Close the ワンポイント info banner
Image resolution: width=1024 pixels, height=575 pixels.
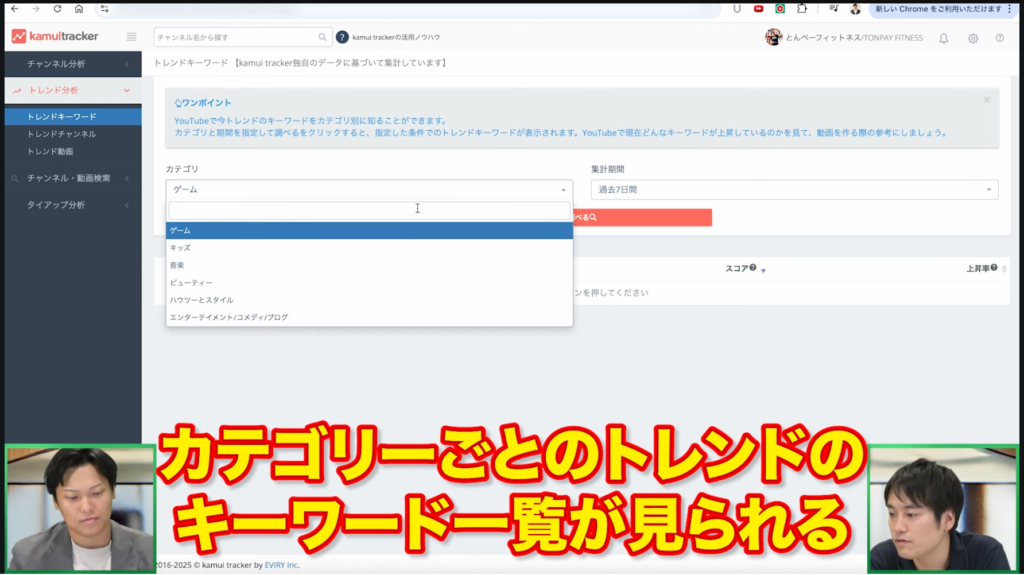(x=987, y=100)
